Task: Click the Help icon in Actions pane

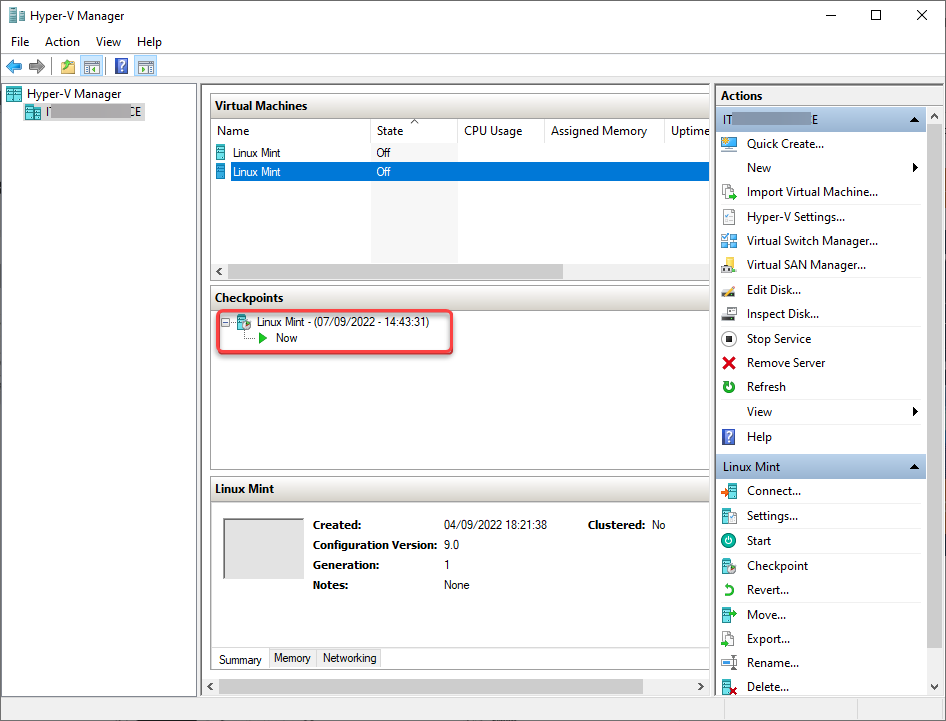Action: (729, 436)
